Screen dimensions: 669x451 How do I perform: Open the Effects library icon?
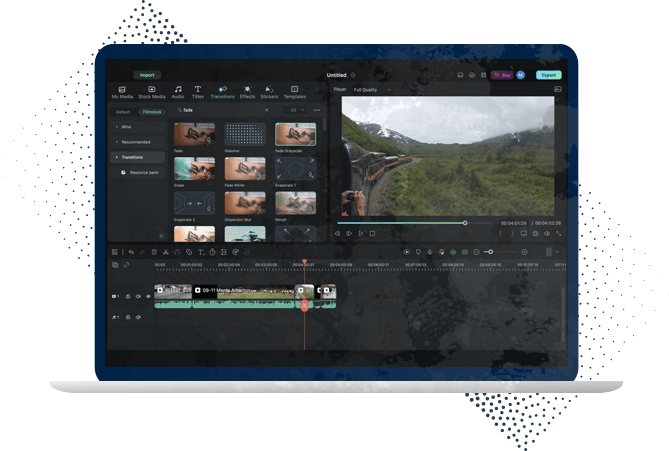coord(247,92)
